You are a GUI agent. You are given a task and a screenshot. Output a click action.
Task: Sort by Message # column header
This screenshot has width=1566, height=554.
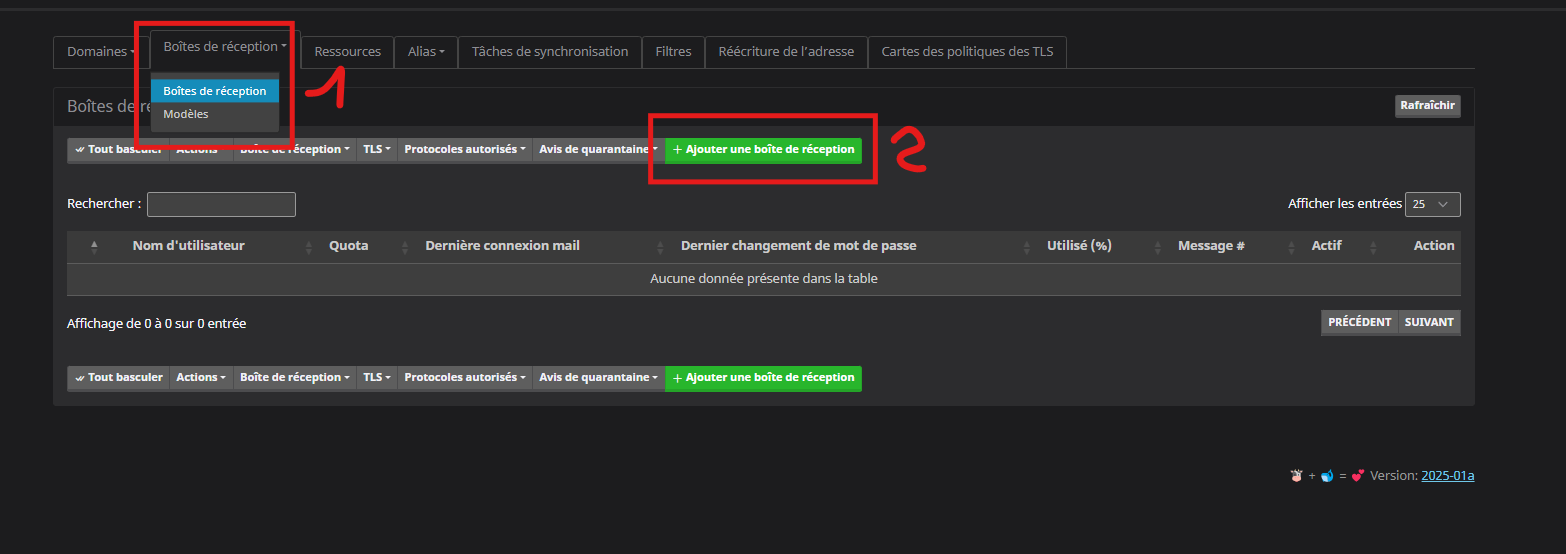pos(1211,246)
